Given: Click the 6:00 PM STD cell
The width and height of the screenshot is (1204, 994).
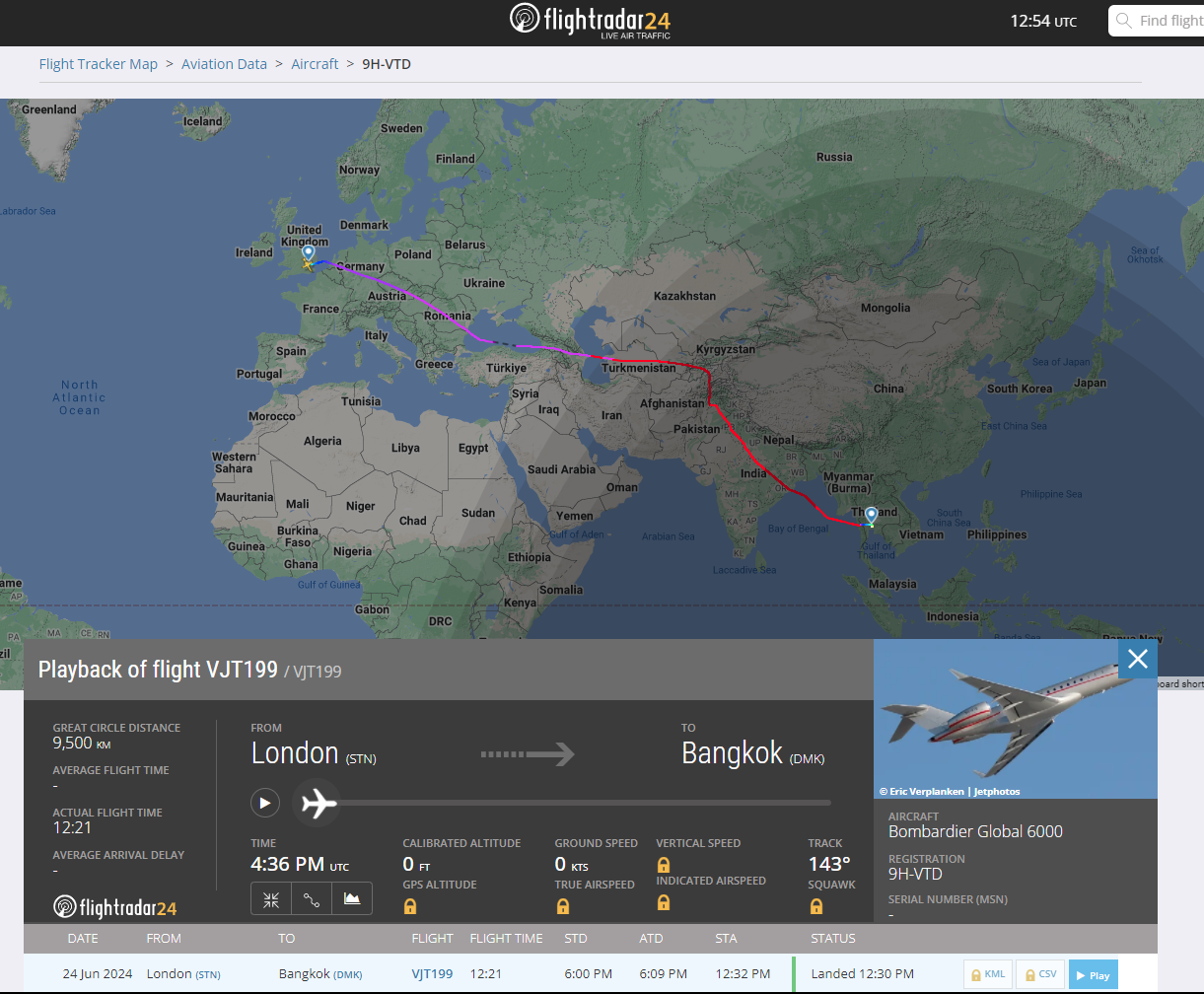Looking at the screenshot, I should [x=590, y=974].
